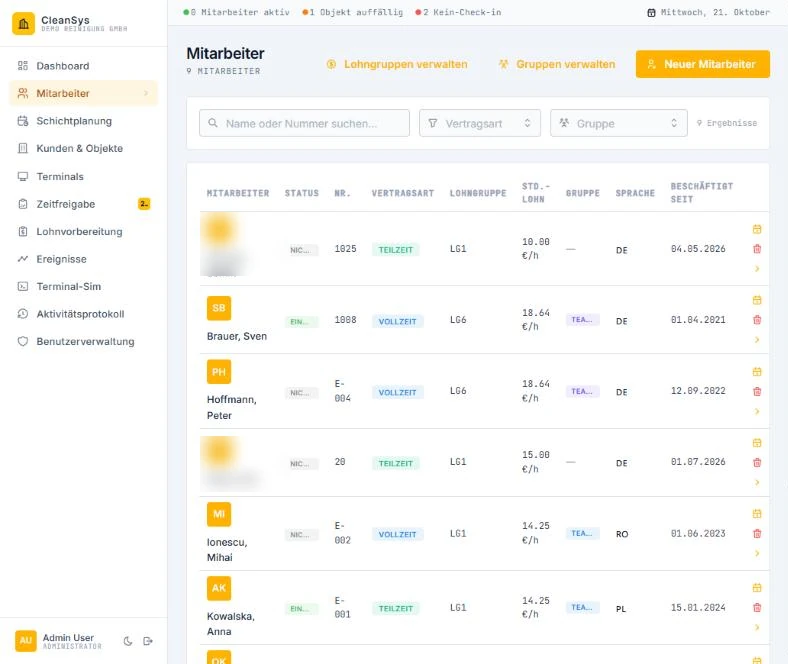
Task: Open details chevron for Hoffmann, Peter
Action: pyautogui.click(x=757, y=411)
